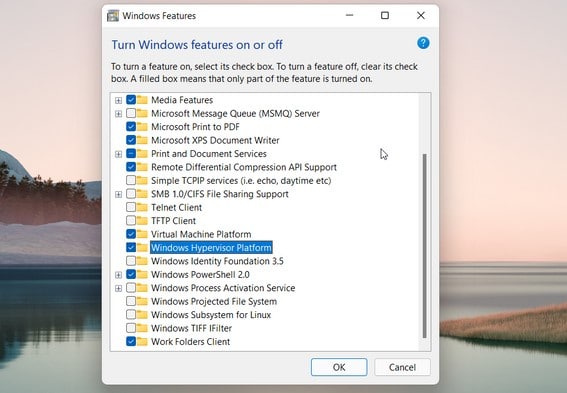Uncheck the Media Features checkbox
This screenshot has height=393, width=567.
click(131, 100)
